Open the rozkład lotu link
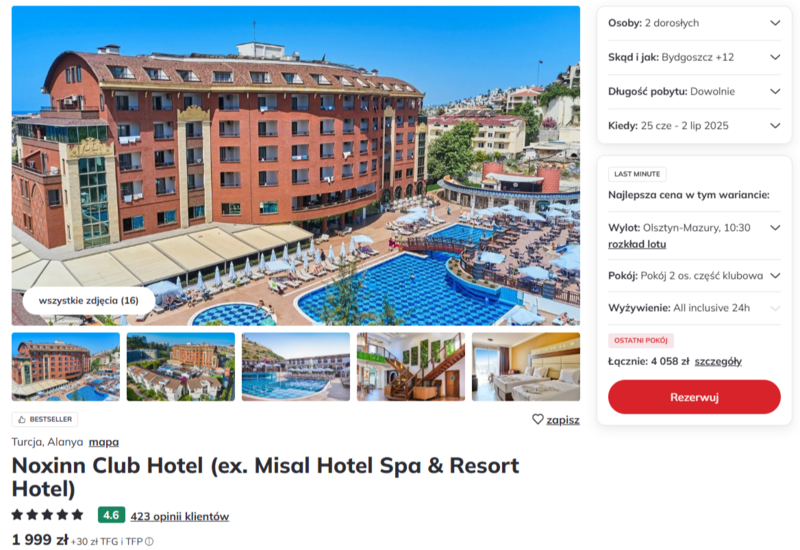 (637, 244)
